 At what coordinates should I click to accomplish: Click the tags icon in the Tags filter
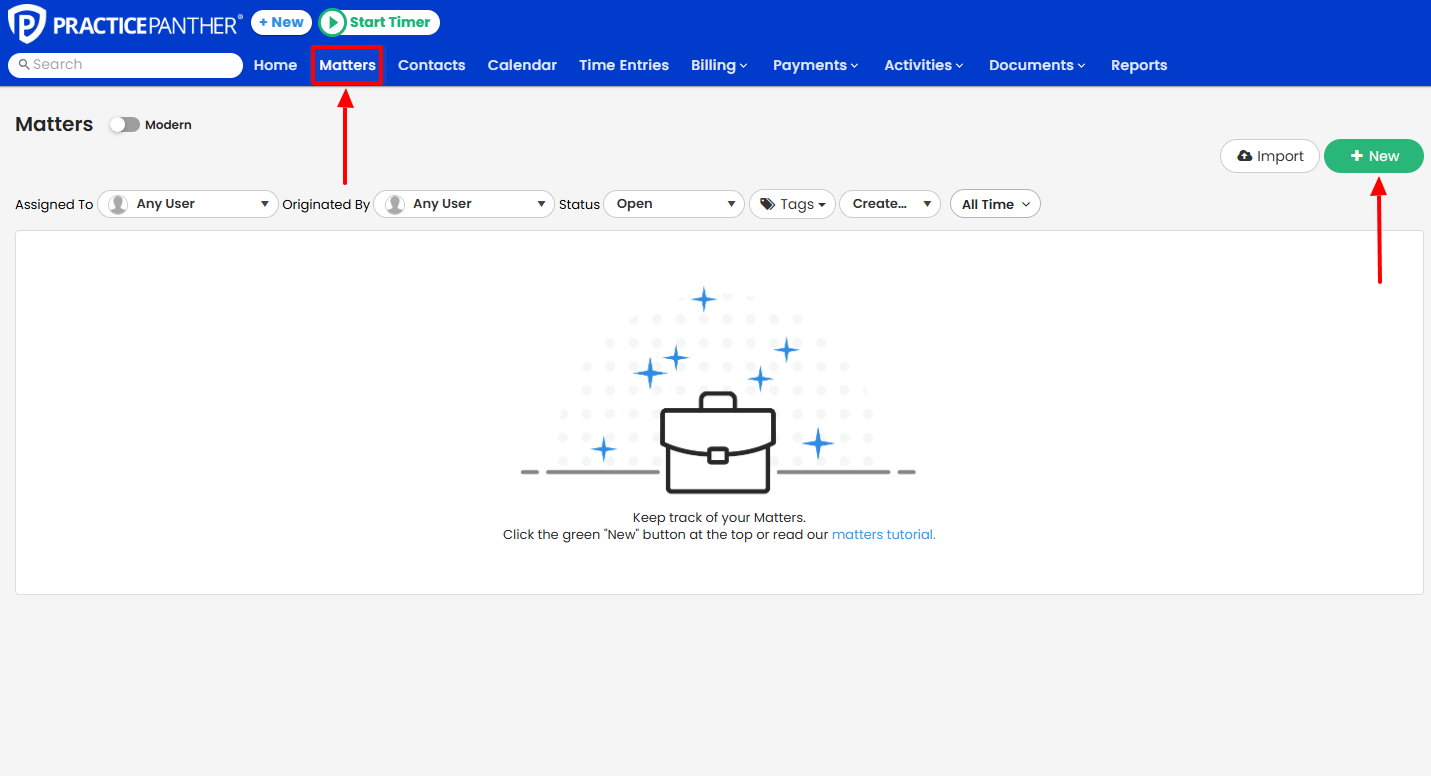click(x=770, y=203)
